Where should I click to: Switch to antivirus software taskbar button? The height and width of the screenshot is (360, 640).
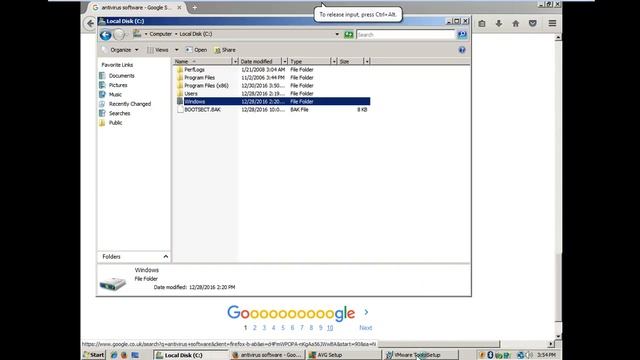click(x=267, y=355)
